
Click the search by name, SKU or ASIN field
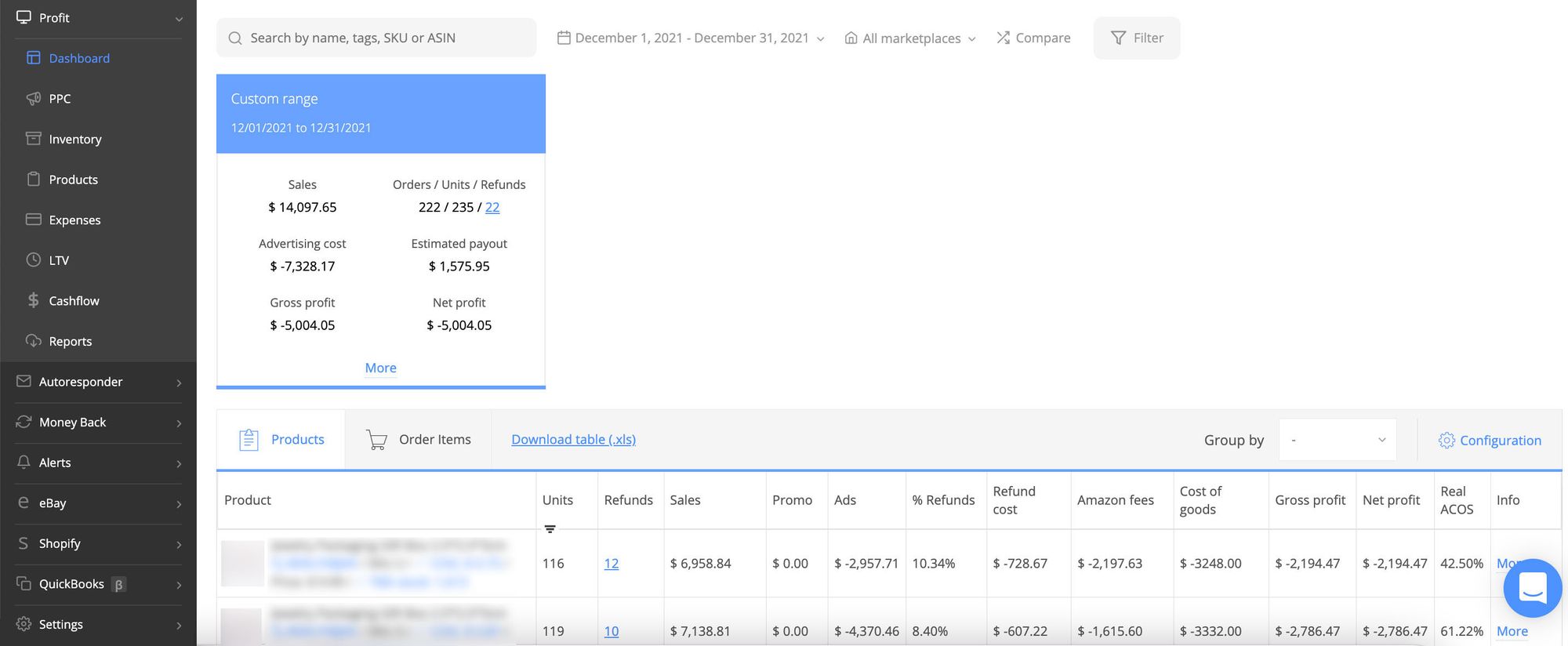[x=376, y=38]
